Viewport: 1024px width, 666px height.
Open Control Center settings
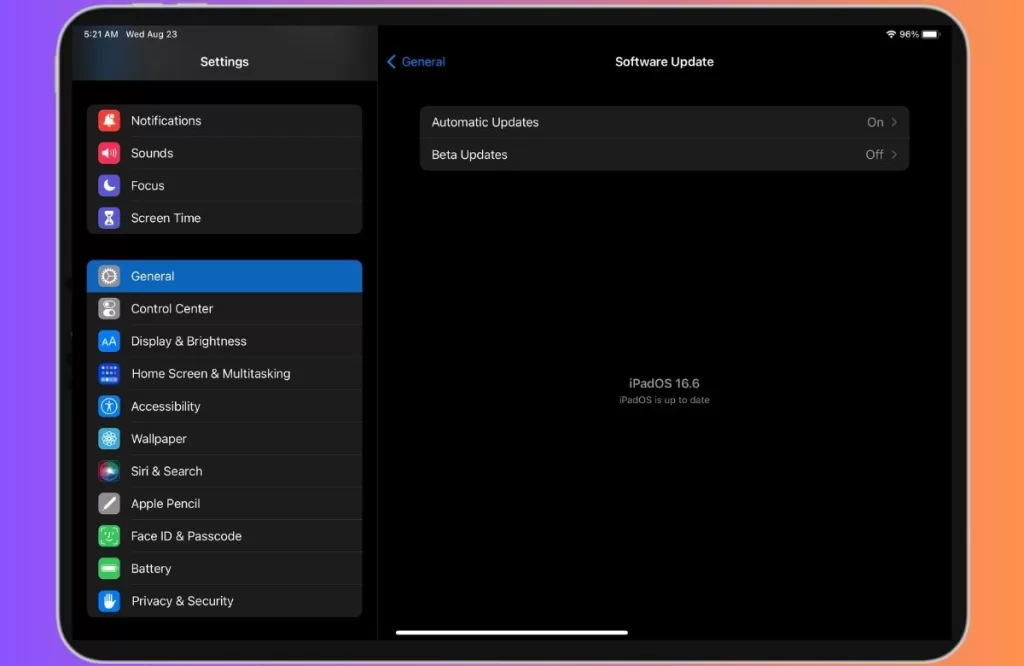click(x=225, y=308)
